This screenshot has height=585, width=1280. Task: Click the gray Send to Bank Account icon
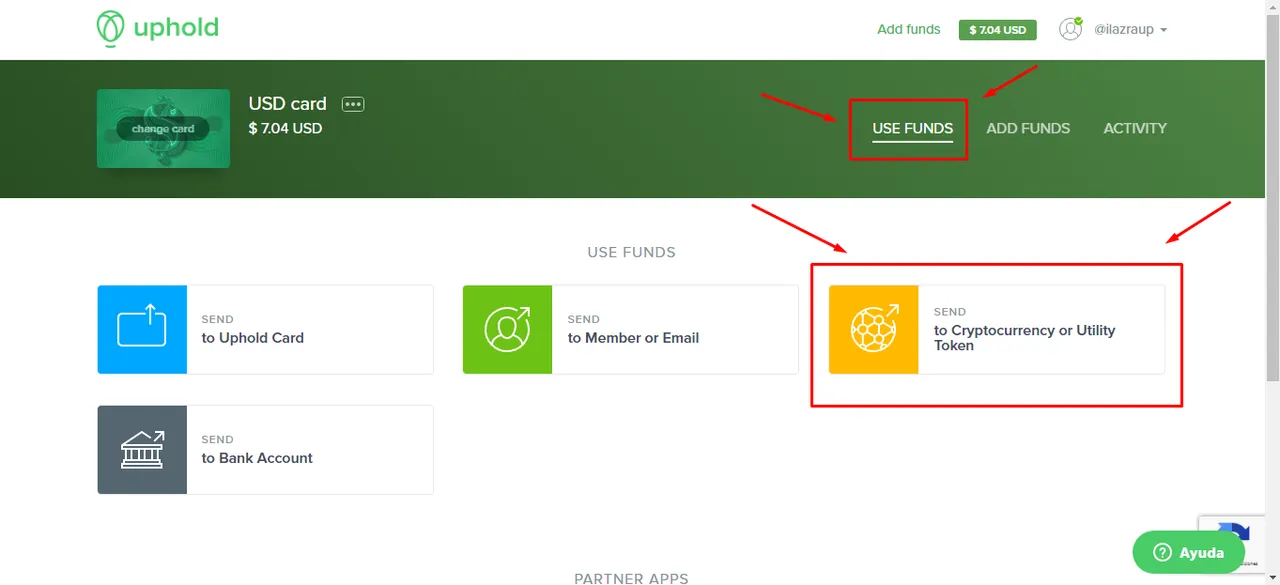point(142,450)
